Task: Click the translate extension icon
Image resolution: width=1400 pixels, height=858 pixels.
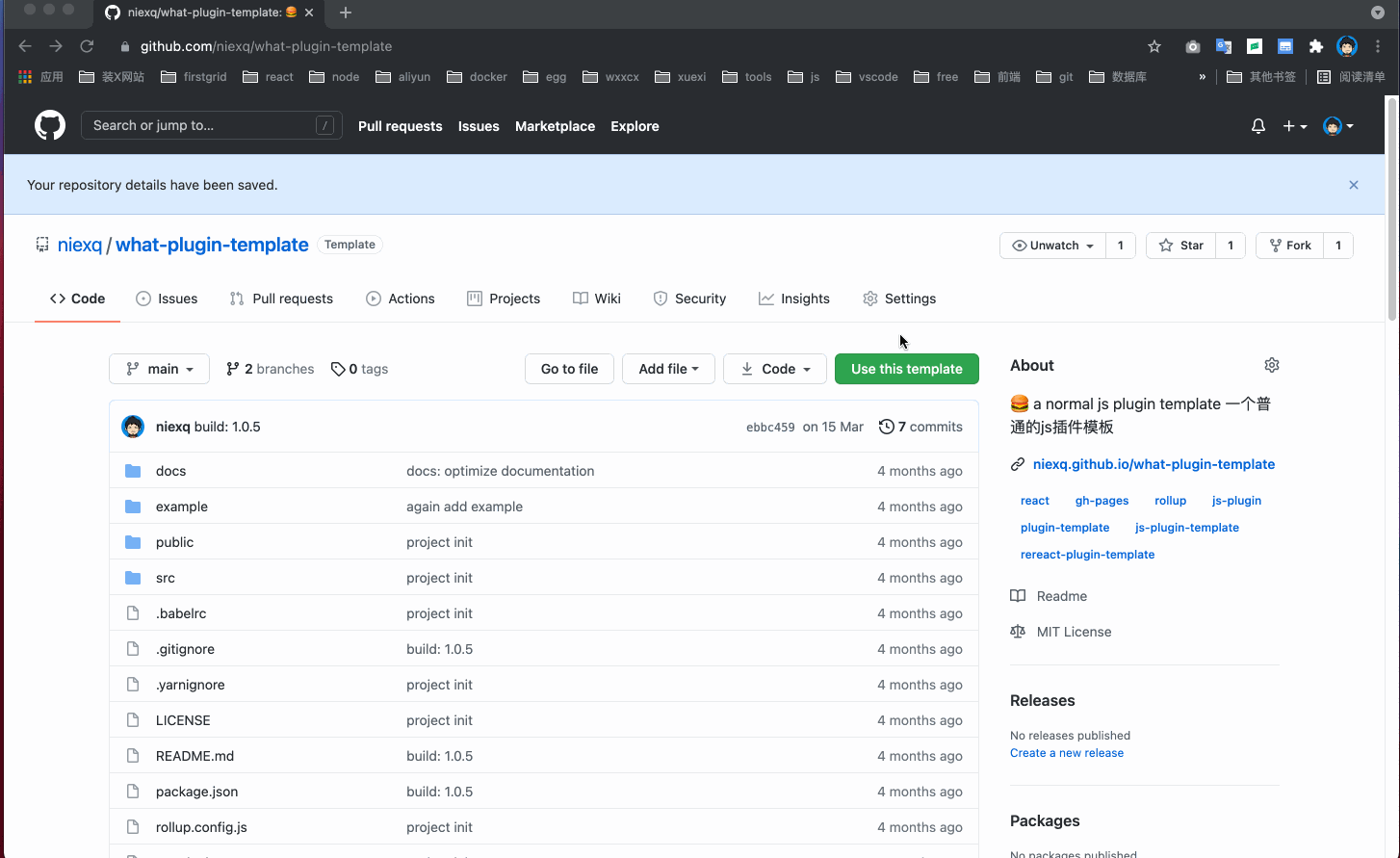Action: pyautogui.click(x=1224, y=46)
